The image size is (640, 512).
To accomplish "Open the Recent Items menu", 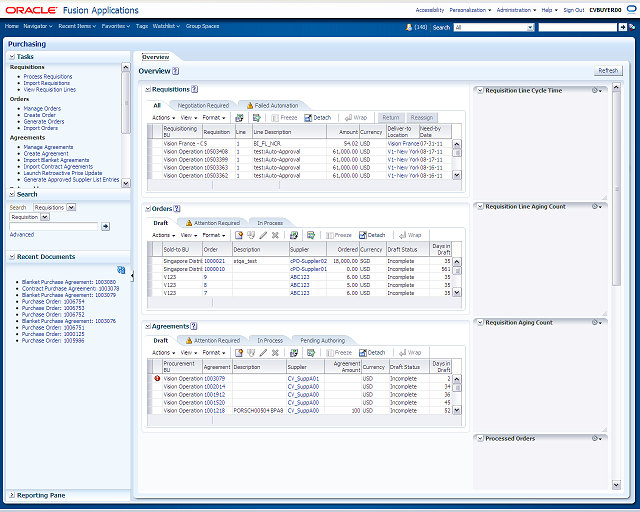I will coord(77,26).
